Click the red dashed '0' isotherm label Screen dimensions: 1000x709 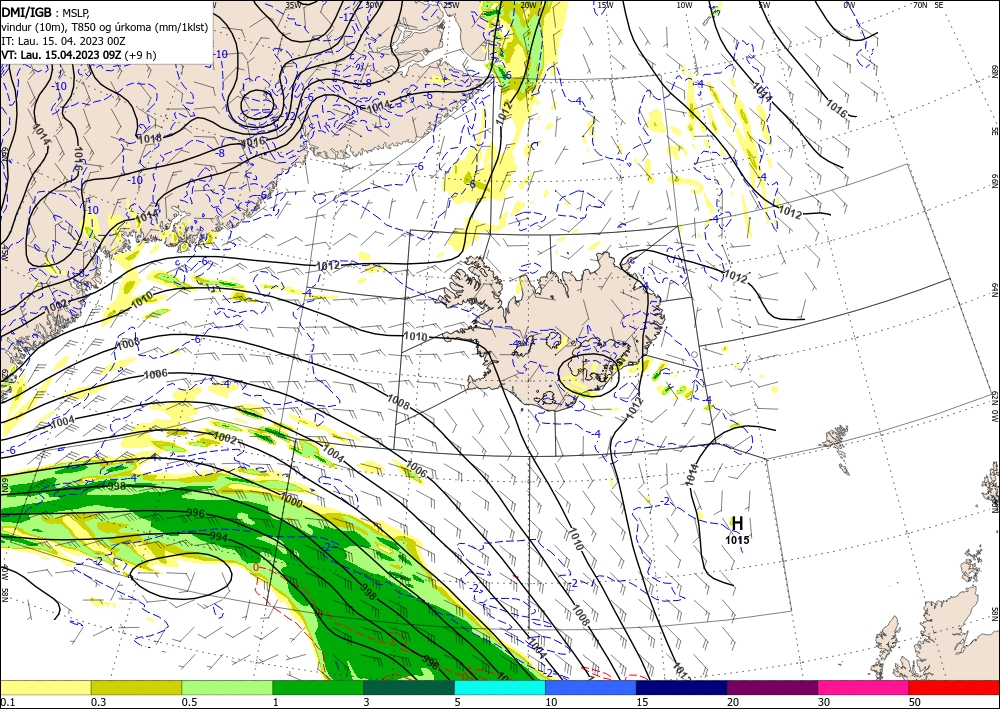point(256,567)
